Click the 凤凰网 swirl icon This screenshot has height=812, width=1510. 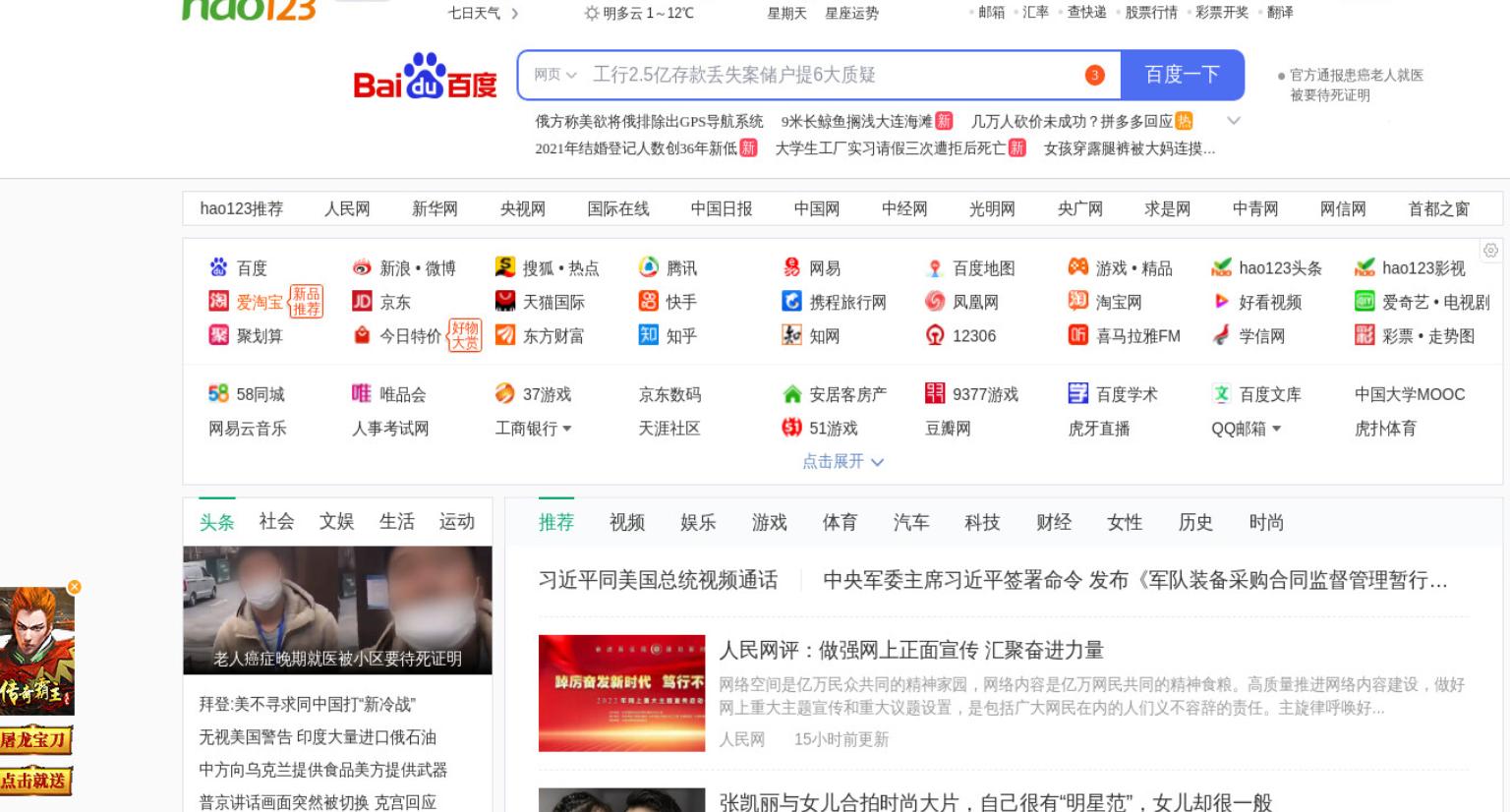click(935, 301)
